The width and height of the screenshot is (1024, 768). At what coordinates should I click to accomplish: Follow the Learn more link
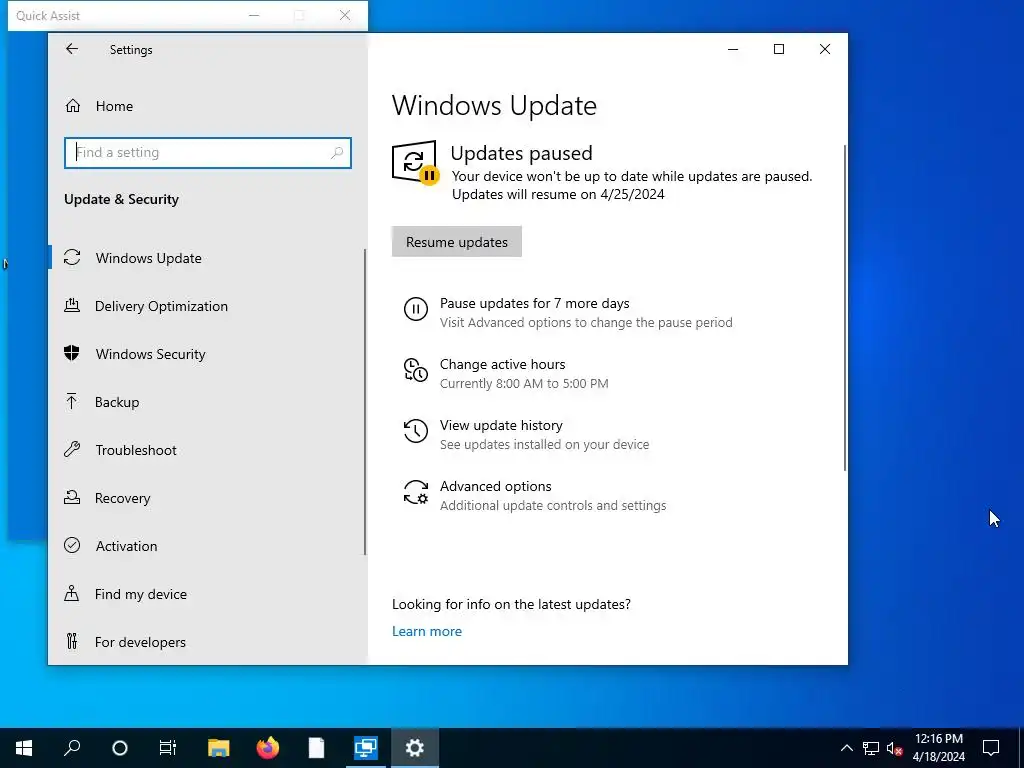(426, 632)
